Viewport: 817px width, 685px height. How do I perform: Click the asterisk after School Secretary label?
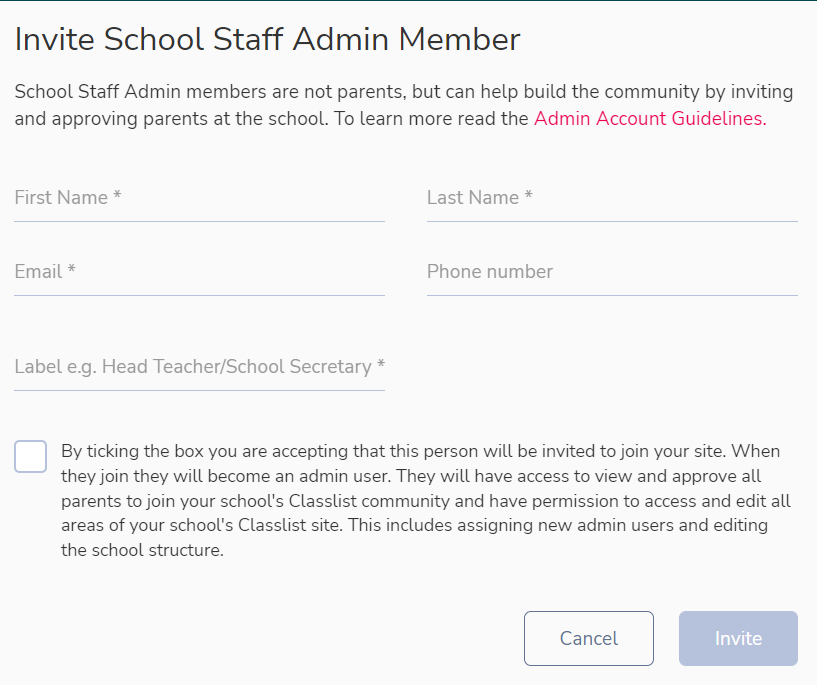381,364
